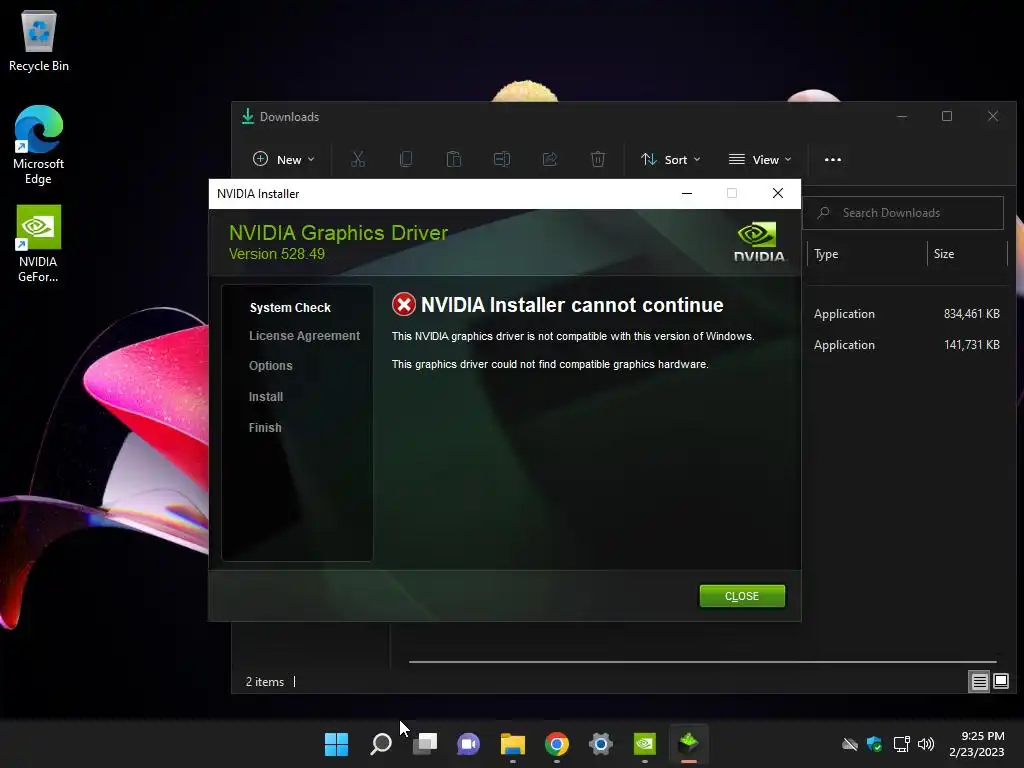This screenshot has width=1024, height=768.
Task: Click the CLOSE button in NVIDIA Installer
Action: point(742,596)
